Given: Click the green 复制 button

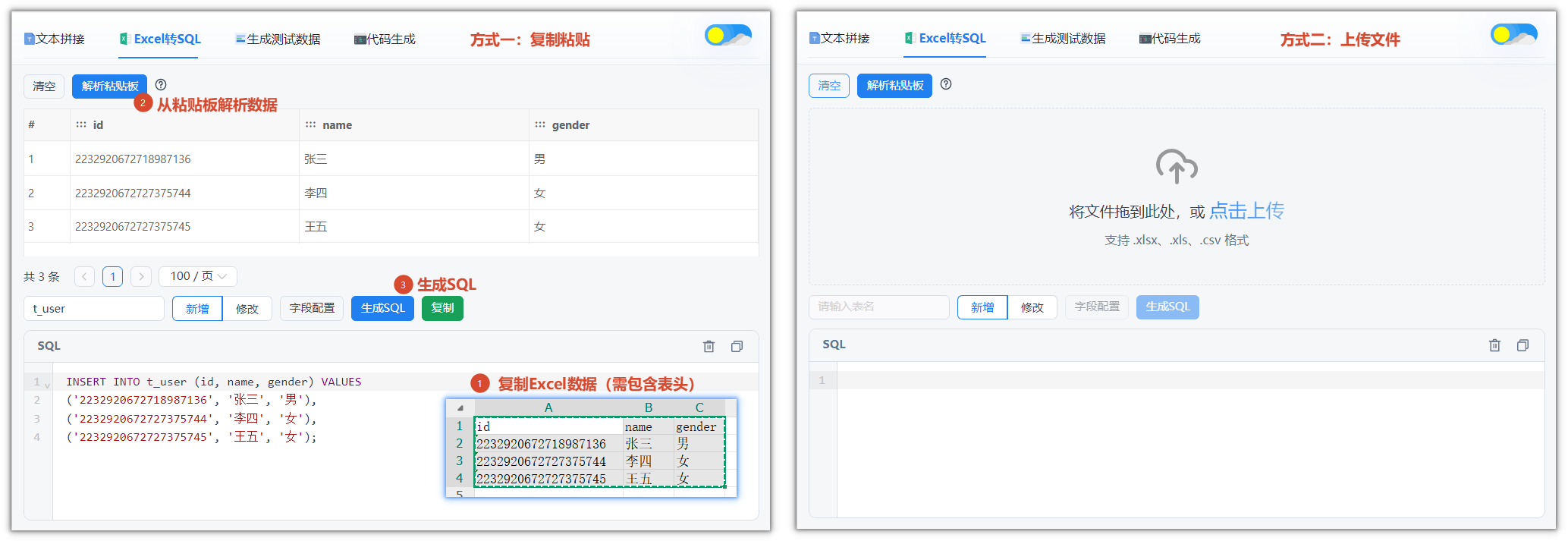Looking at the screenshot, I should [x=442, y=308].
